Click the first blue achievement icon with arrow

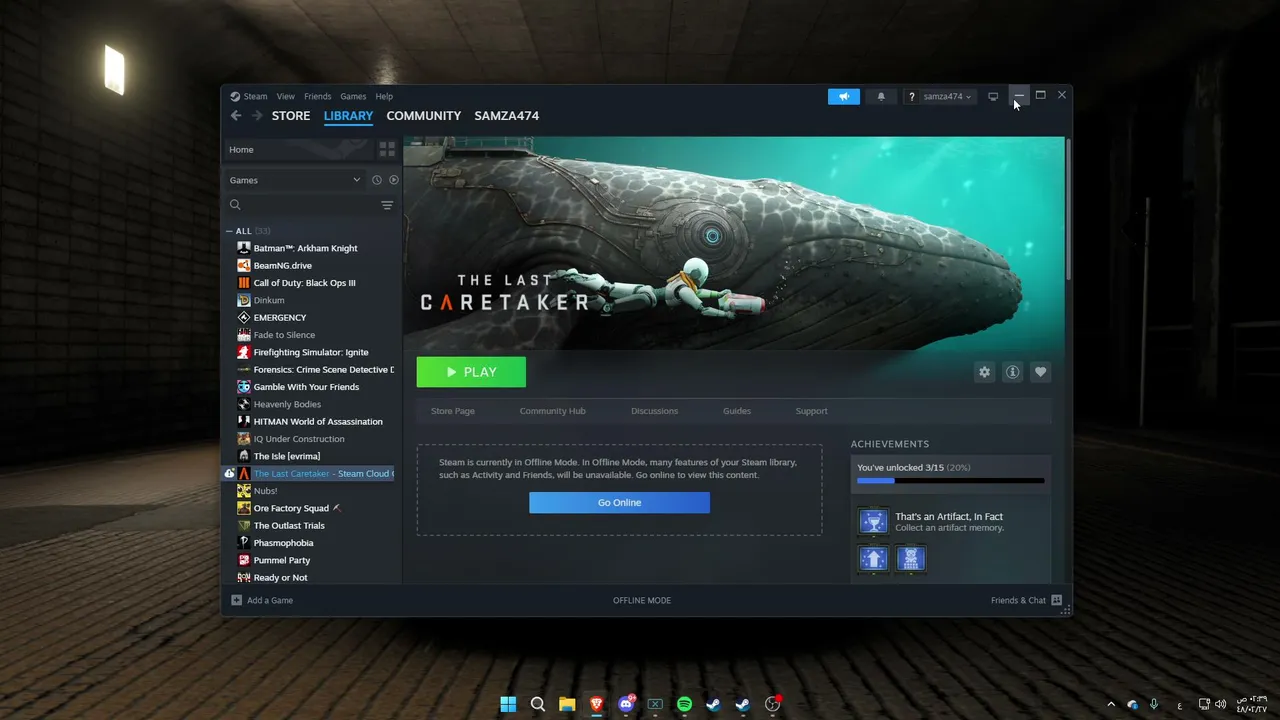(x=873, y=559)
